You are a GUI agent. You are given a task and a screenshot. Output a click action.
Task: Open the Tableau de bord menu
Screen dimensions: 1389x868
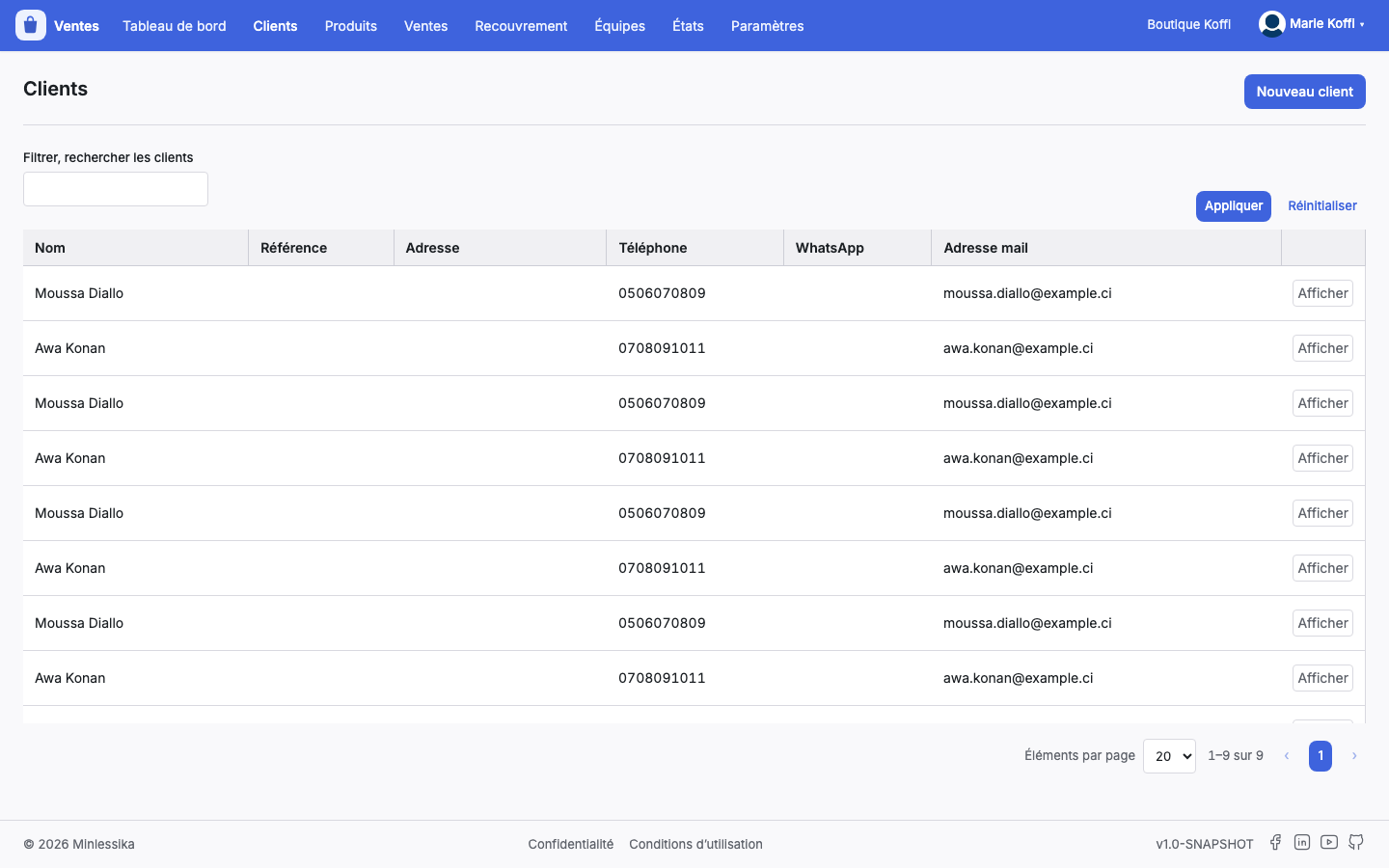tap(175, 26)
